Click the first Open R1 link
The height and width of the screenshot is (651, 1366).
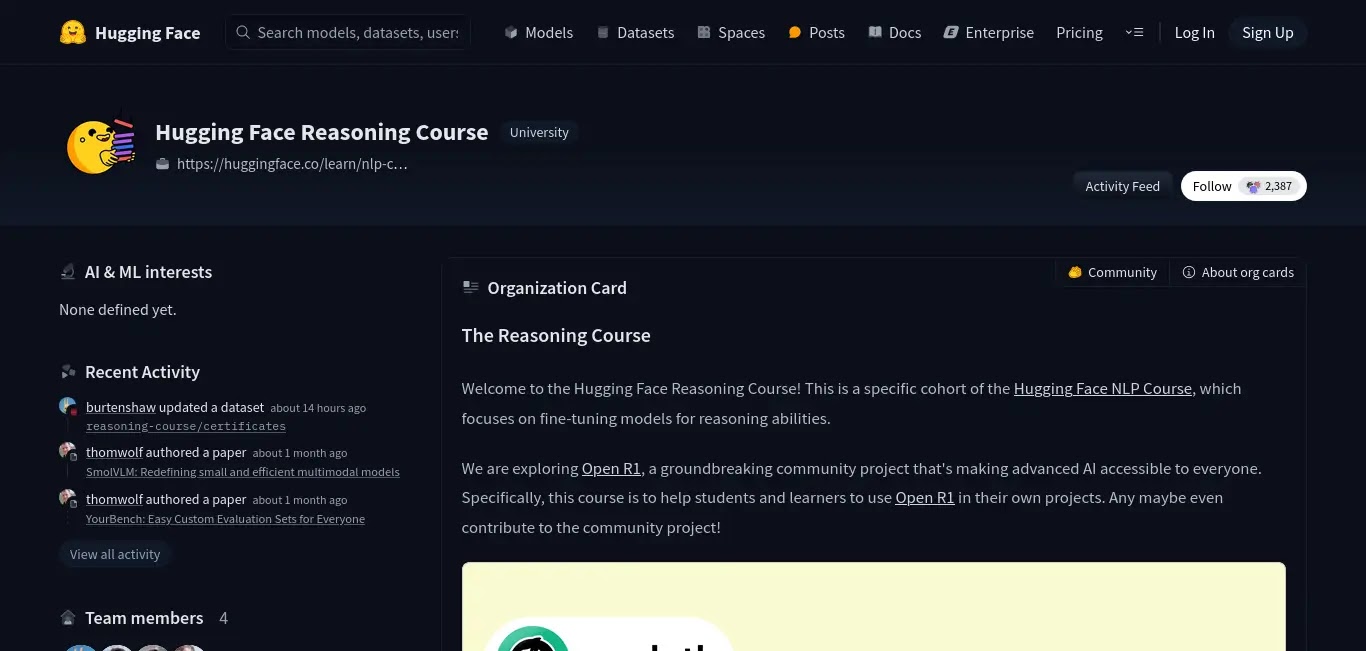click(611, 468)
